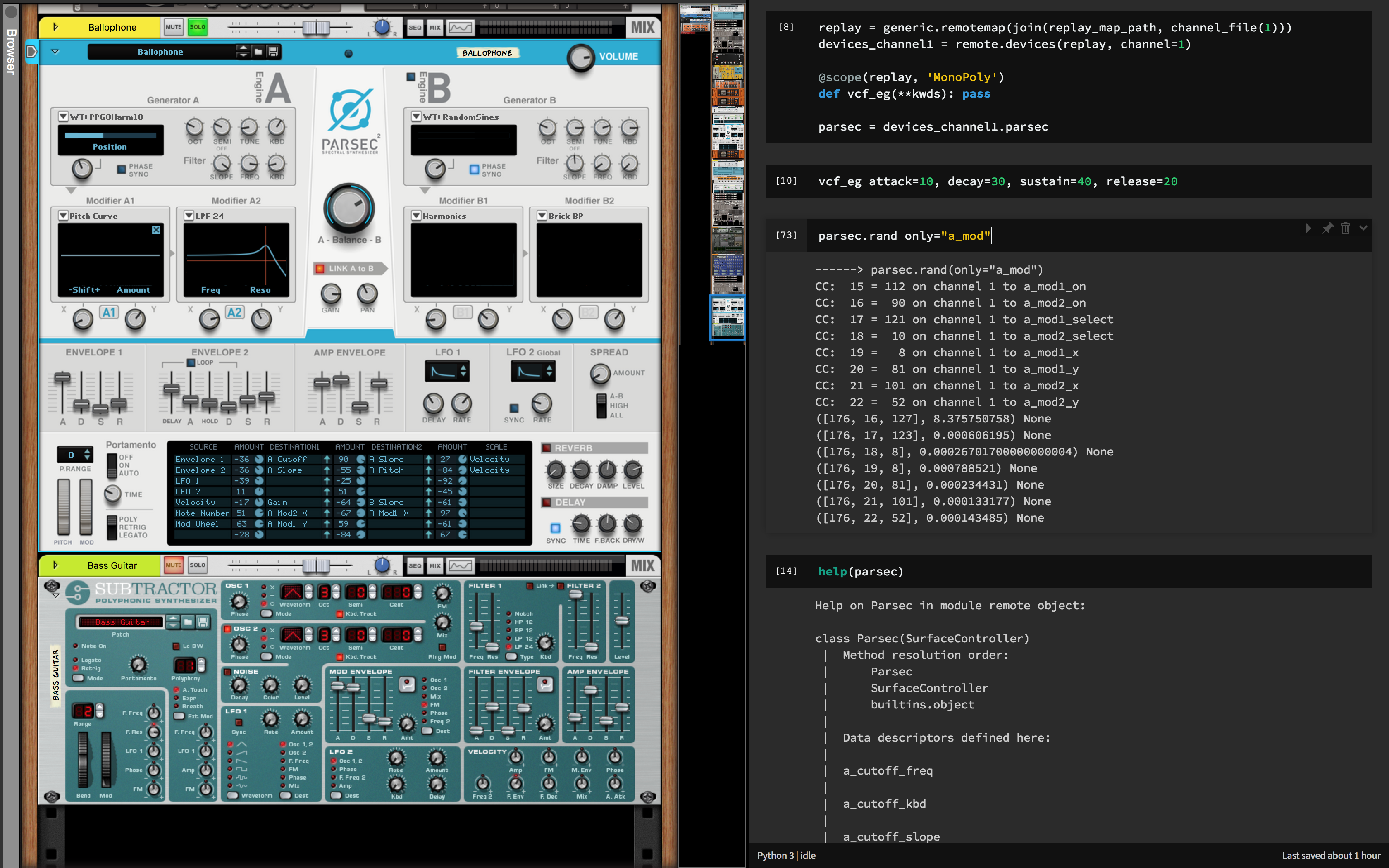The height and width of the screenshot is (868, 1389).
Task: Open the vertical Browser tab
Action: click(x=10, y=52)
